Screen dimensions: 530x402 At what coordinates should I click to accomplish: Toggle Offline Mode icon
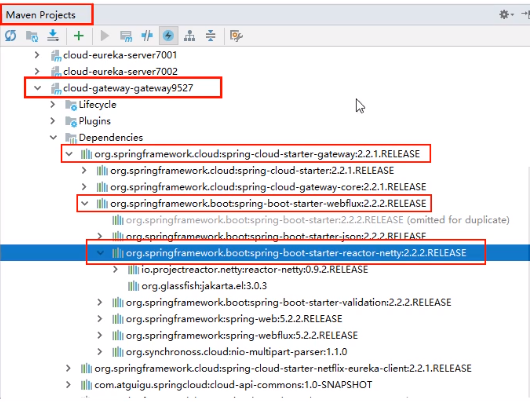point(147,36)
